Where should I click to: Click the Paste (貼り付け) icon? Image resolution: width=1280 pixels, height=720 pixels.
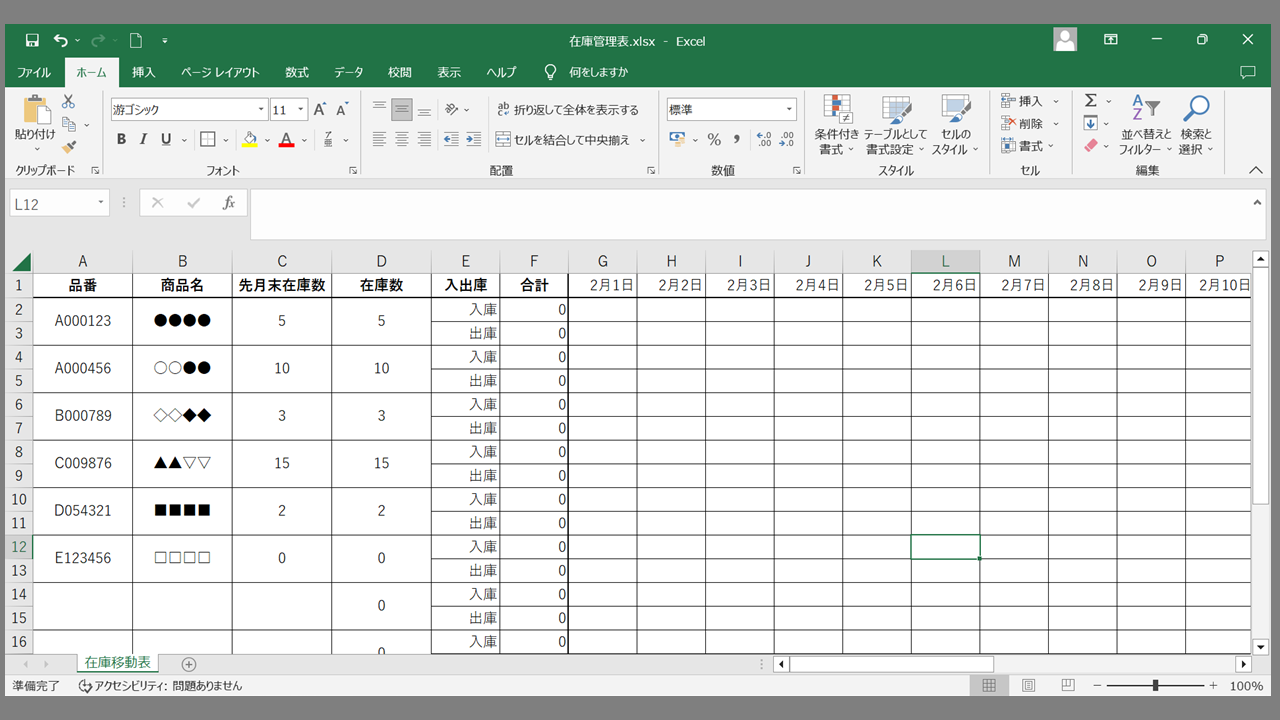tap(36, 111)
